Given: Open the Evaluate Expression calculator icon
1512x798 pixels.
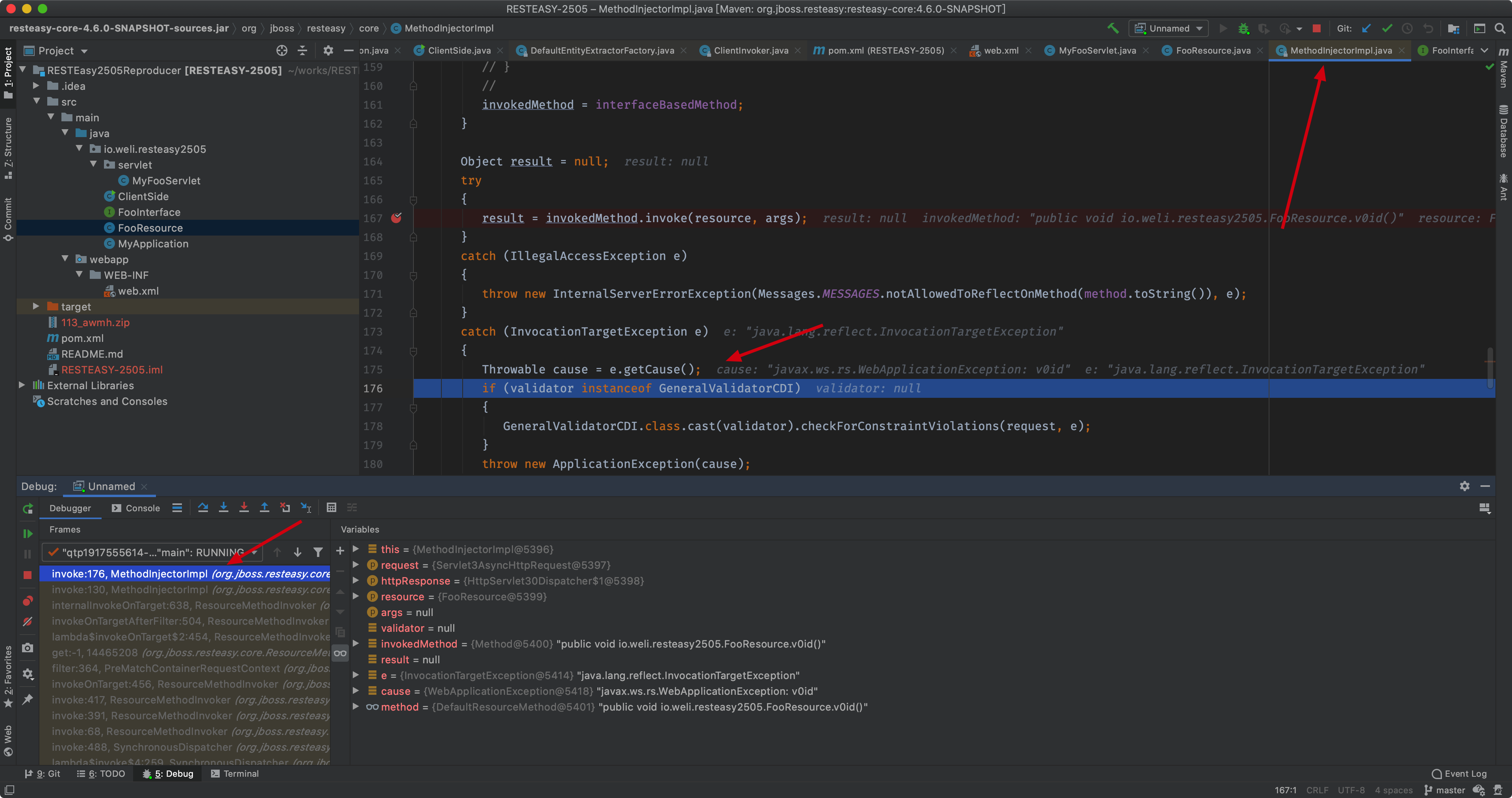Looking at the screenshot, I should 332,508.
